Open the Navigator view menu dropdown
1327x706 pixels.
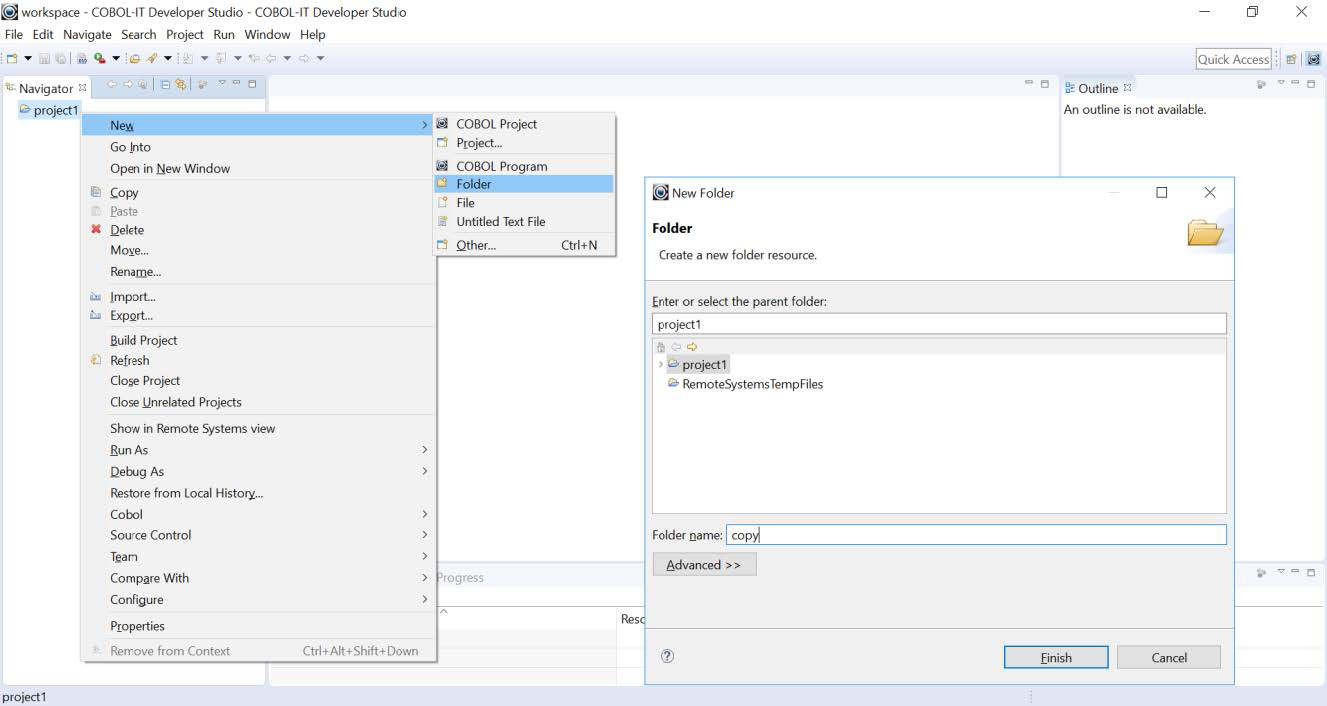point(222,84)
